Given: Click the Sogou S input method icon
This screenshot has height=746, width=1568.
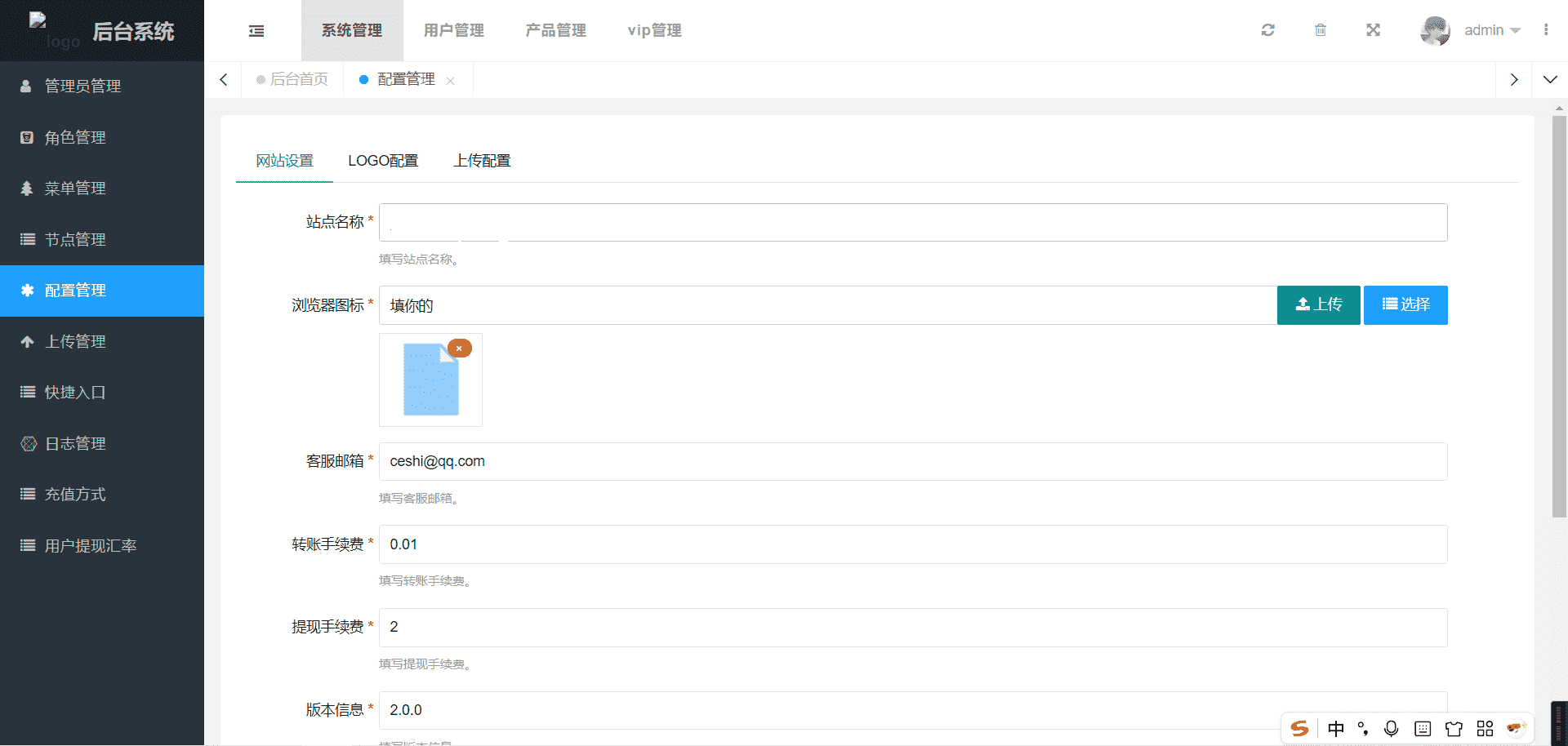Looking at the screenshot, I should click(1299, 728).
